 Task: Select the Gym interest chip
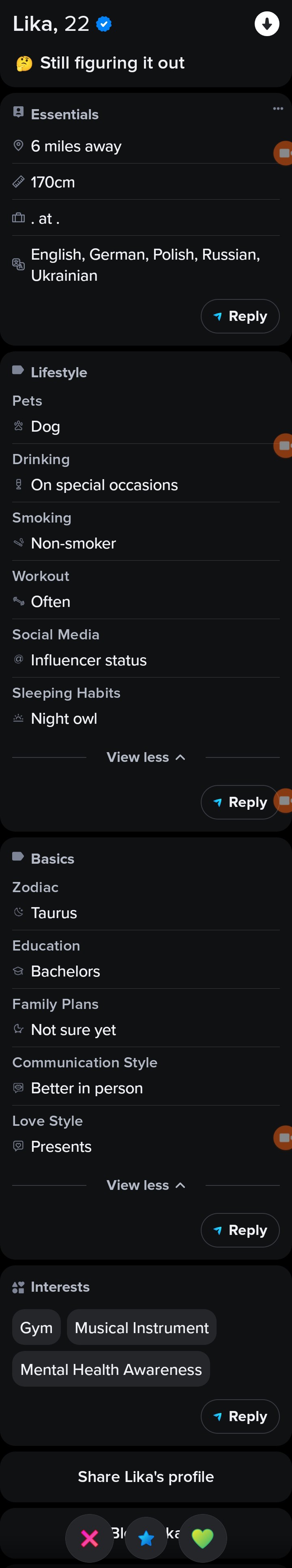(x=36, y=1327)
